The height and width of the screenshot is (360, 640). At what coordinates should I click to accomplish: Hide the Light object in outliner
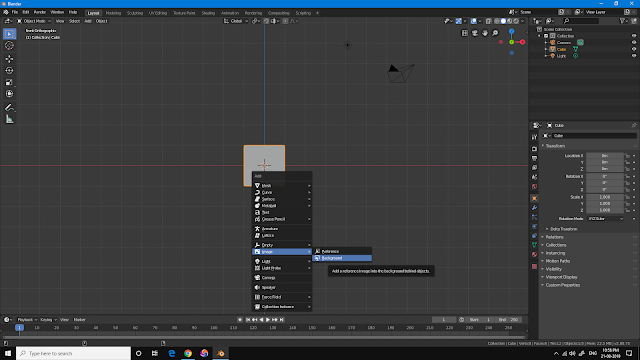point(634,56)
